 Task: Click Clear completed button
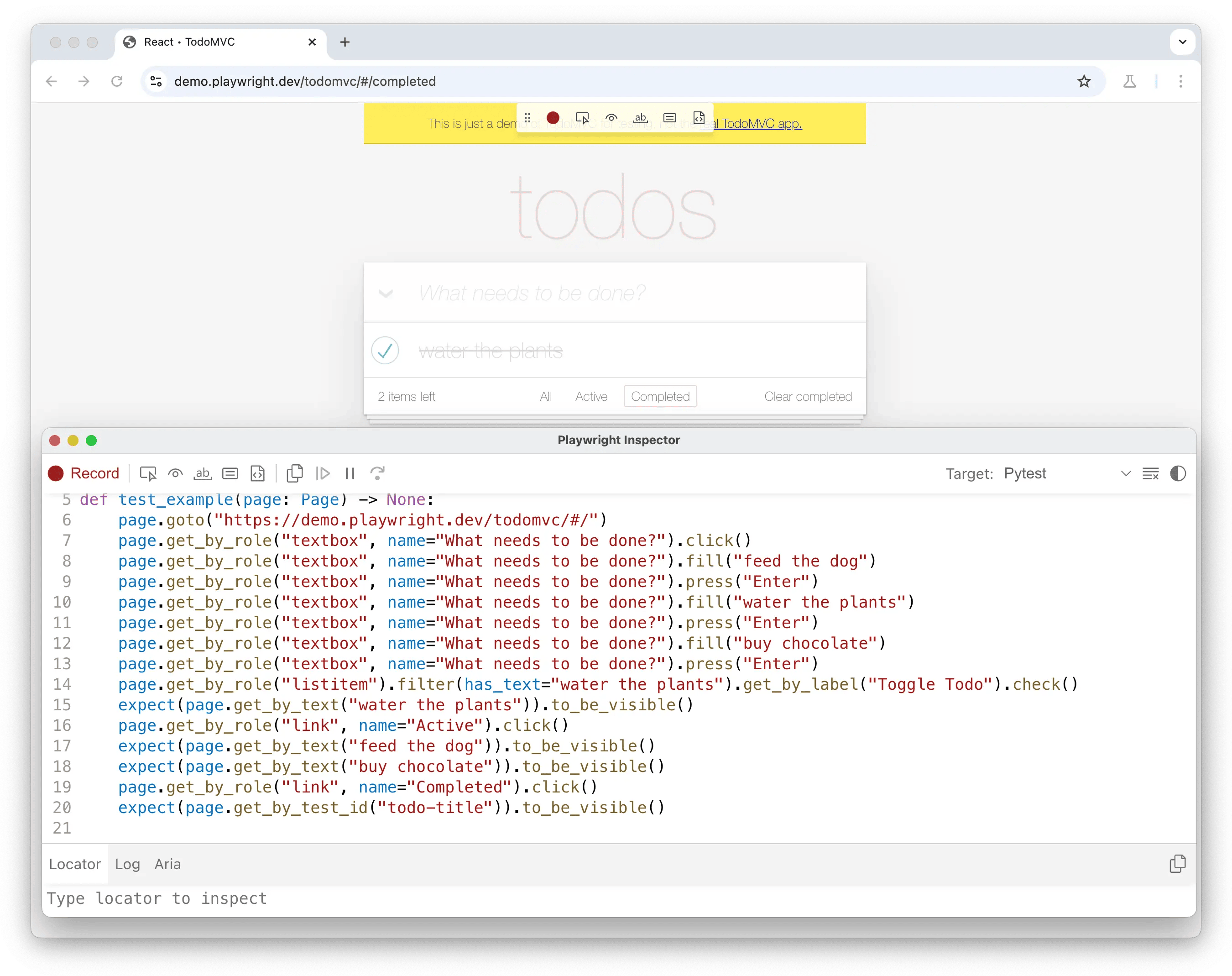808,397
